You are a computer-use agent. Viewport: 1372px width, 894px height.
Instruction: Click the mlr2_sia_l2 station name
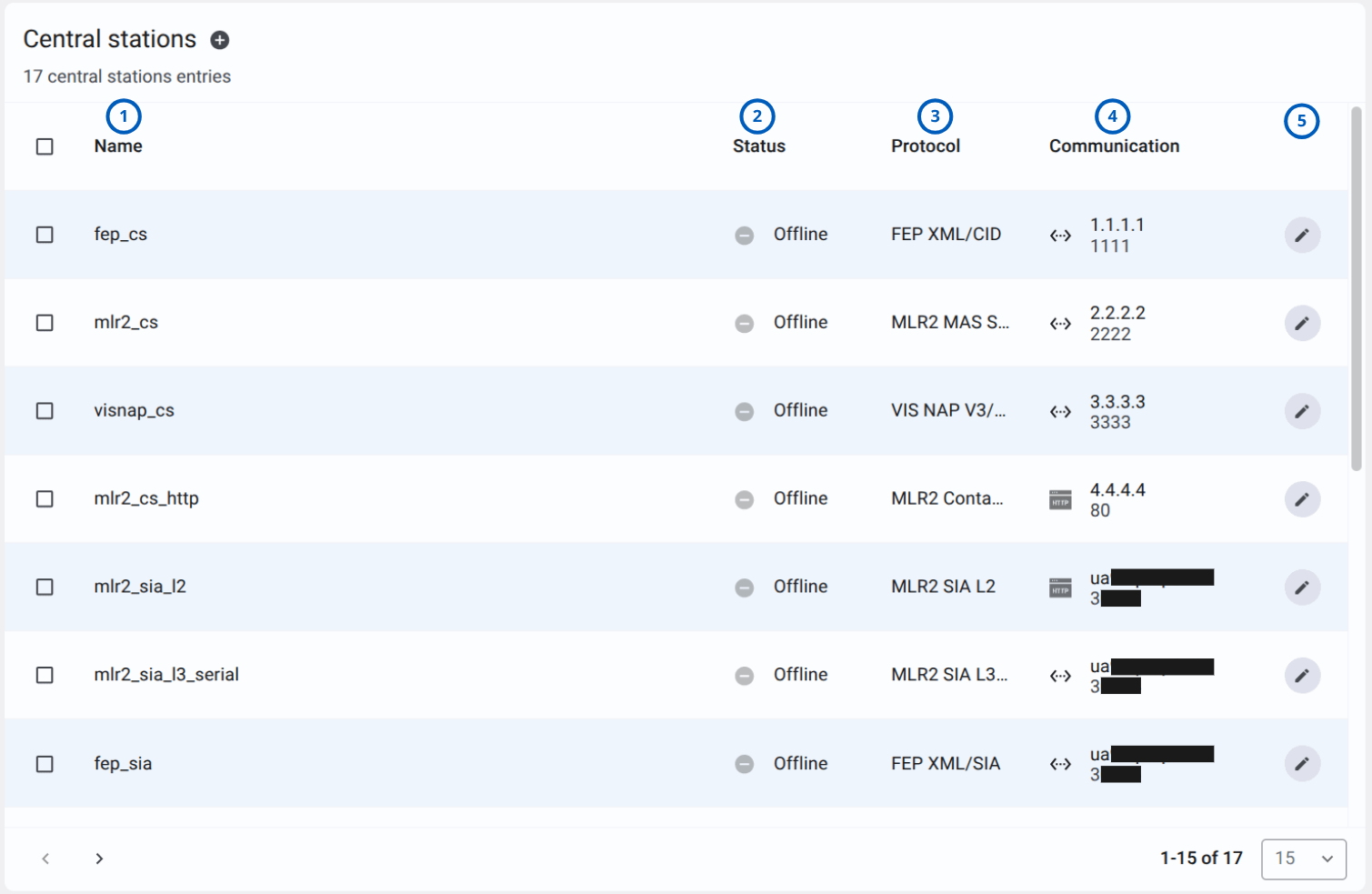click(140, 587)
